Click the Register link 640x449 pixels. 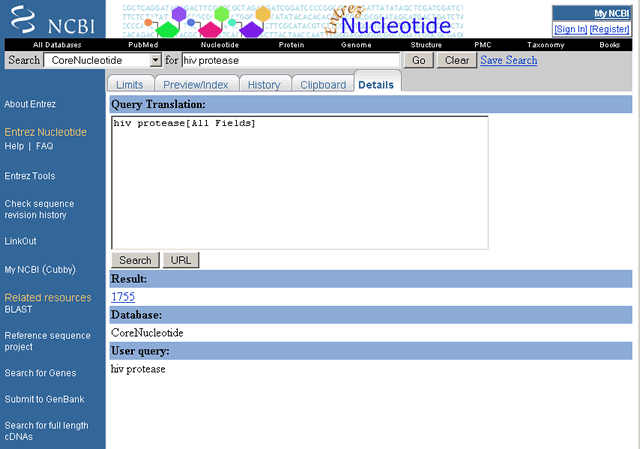[x=609, y=29]
